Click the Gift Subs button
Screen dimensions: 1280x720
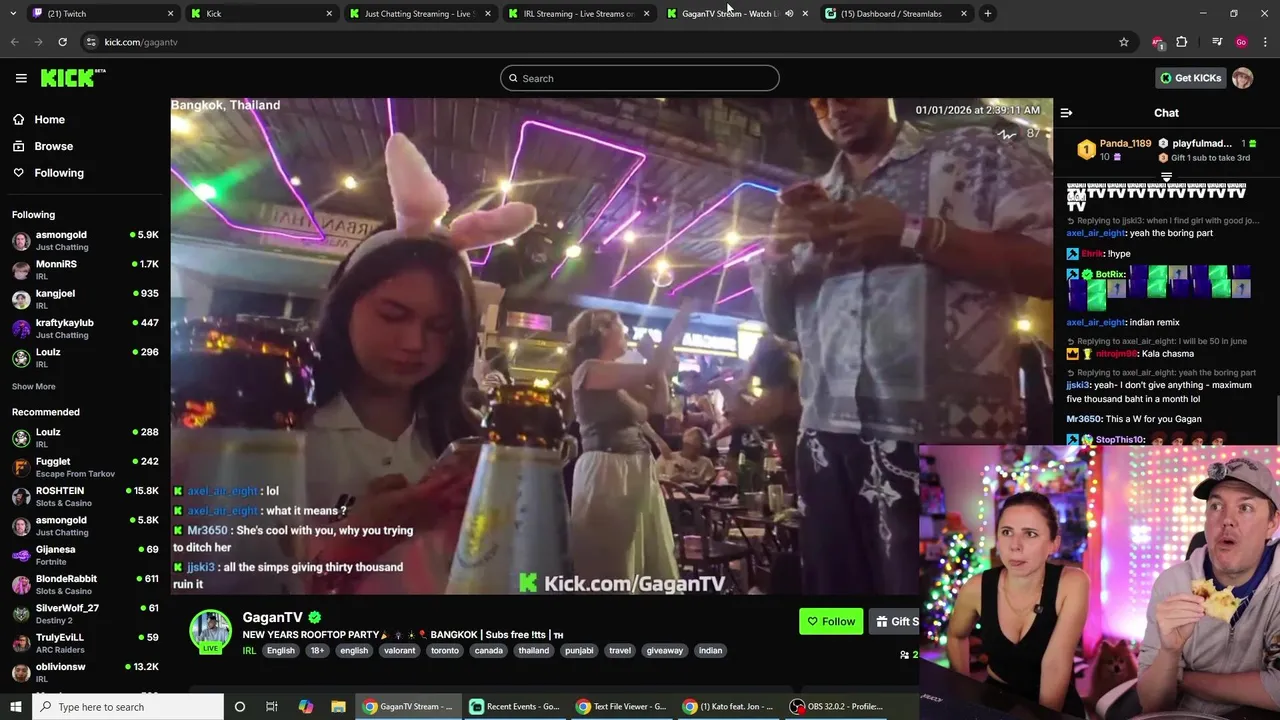tap(895, 621)
